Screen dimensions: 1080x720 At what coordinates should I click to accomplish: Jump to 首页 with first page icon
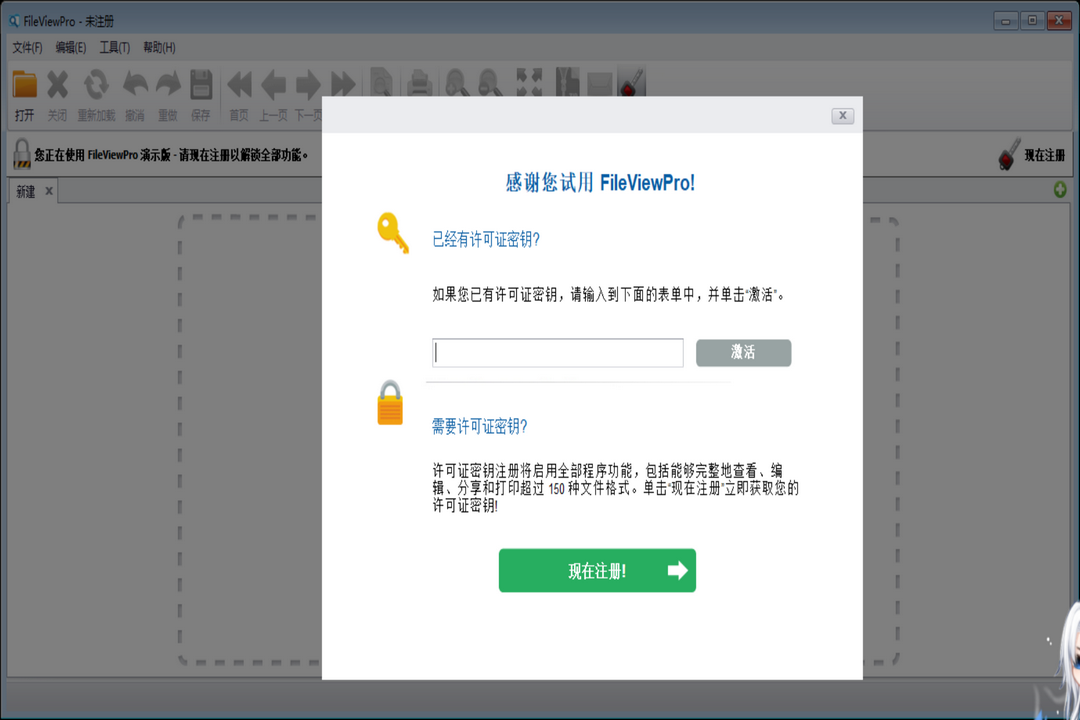pos(239,85)
